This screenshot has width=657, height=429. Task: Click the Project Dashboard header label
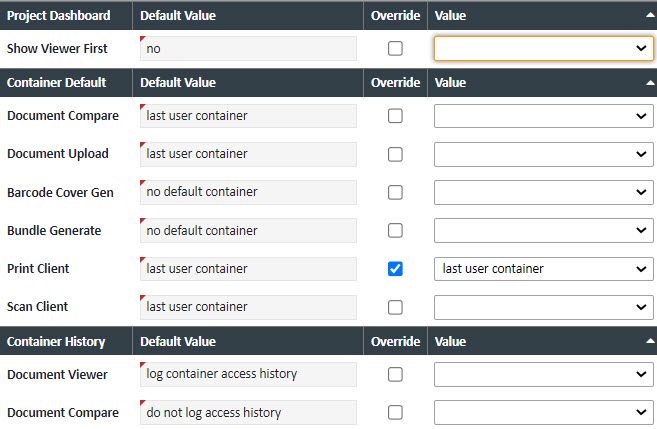click(x=58, y=16)
